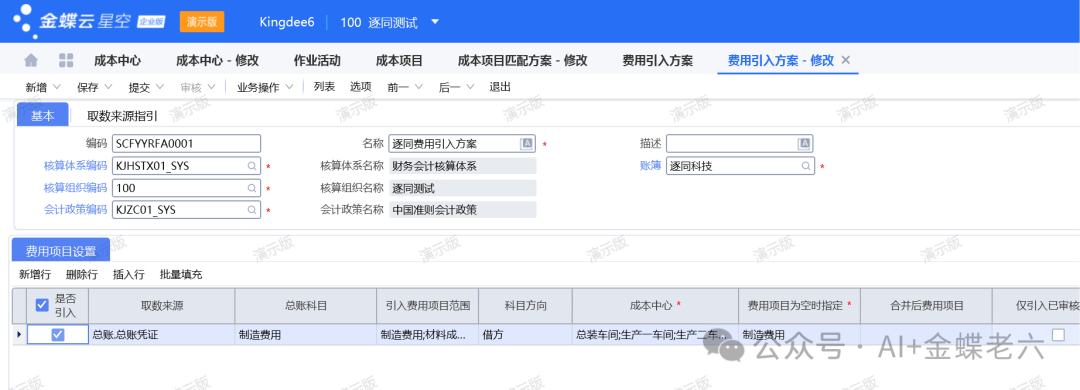This screenshot has width=1080, height=390.
Task: Open the organization switcher dropdown arrow
Action: pyautogui.click(x=435, y=21)
